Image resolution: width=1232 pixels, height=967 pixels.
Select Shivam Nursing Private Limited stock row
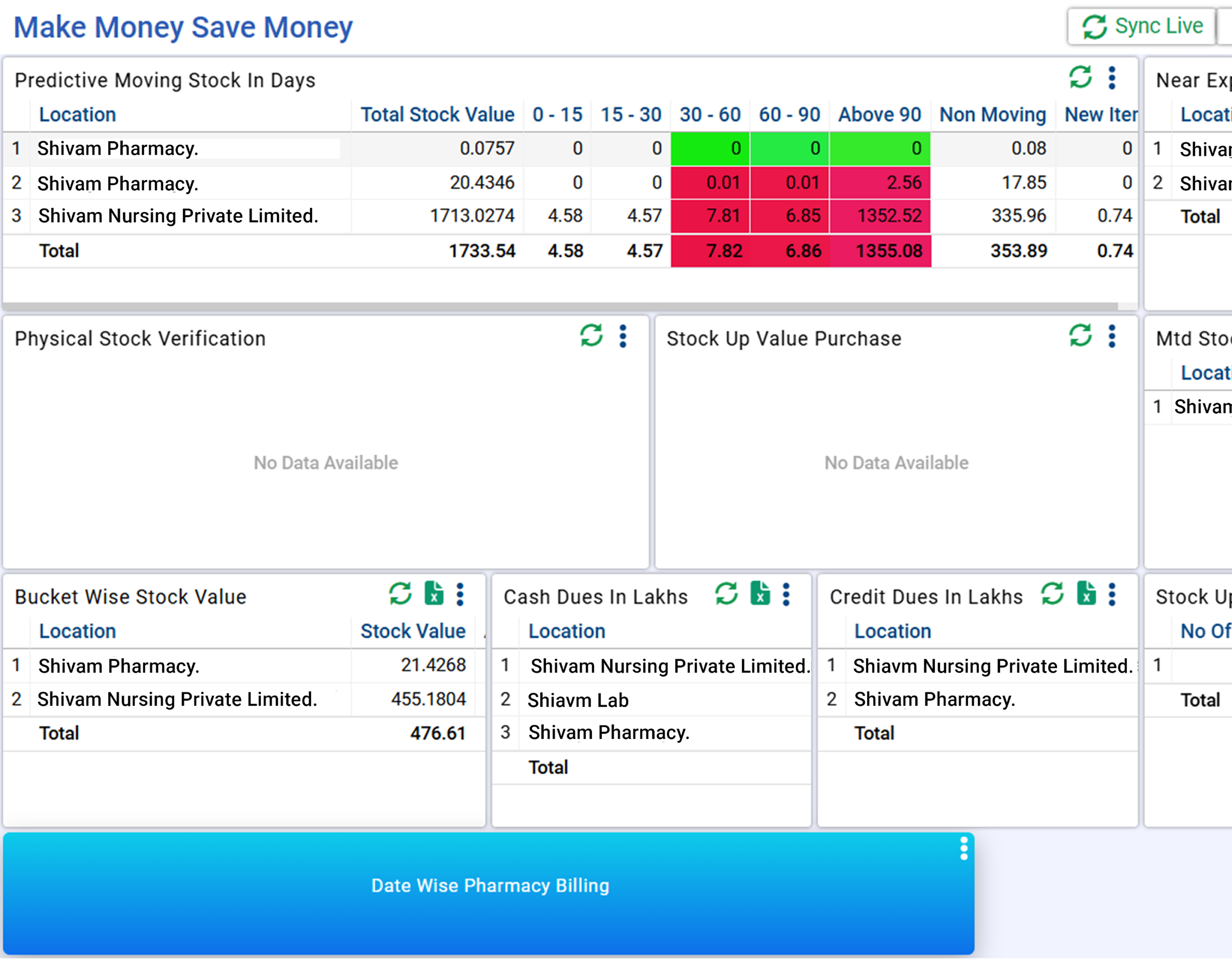click(x=178, y=216)
